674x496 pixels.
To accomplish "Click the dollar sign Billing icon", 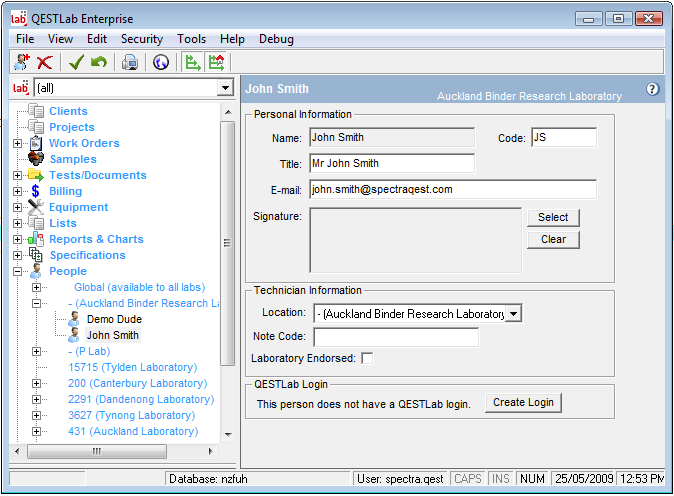I will pyautogui.click(x=36, y=191).
